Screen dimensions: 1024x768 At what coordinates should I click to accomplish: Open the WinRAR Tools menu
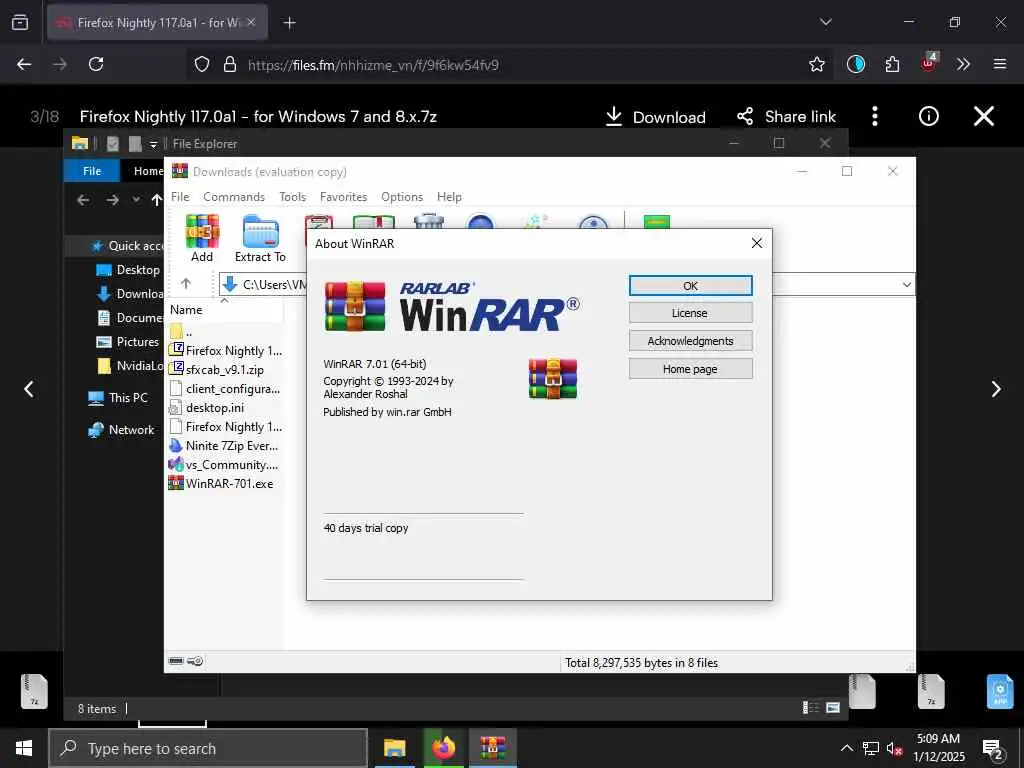pos(293,197)
